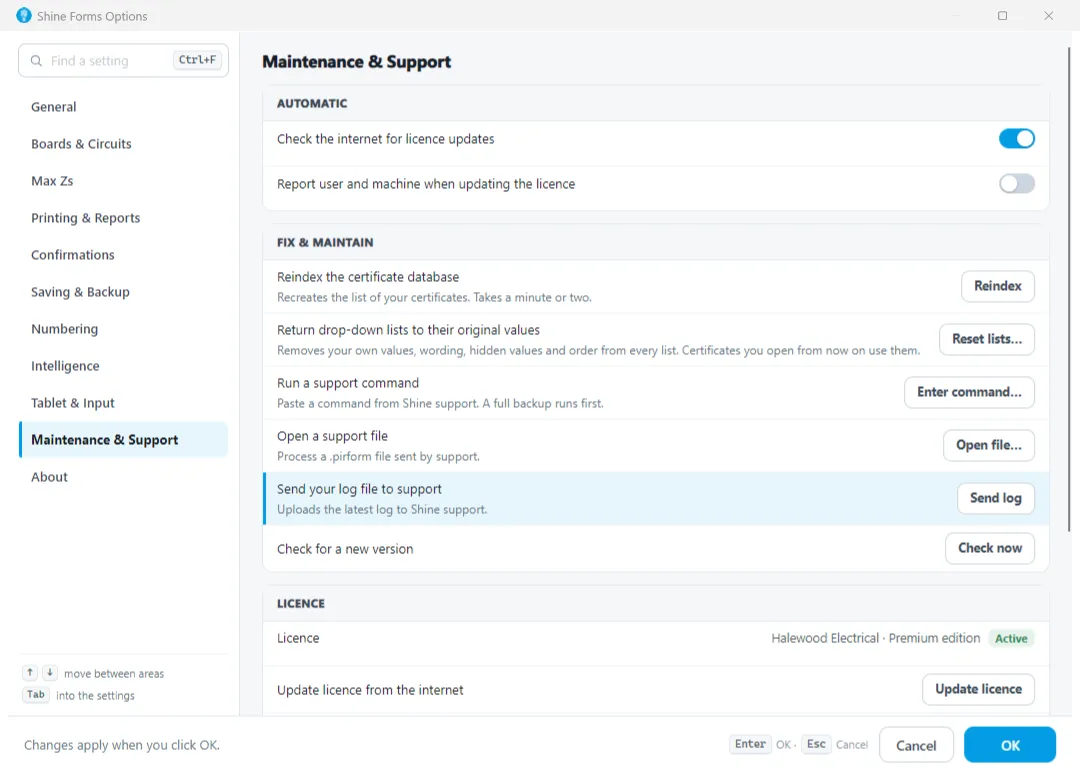
Task: Click the Cancel button
Action: [916, 745]
